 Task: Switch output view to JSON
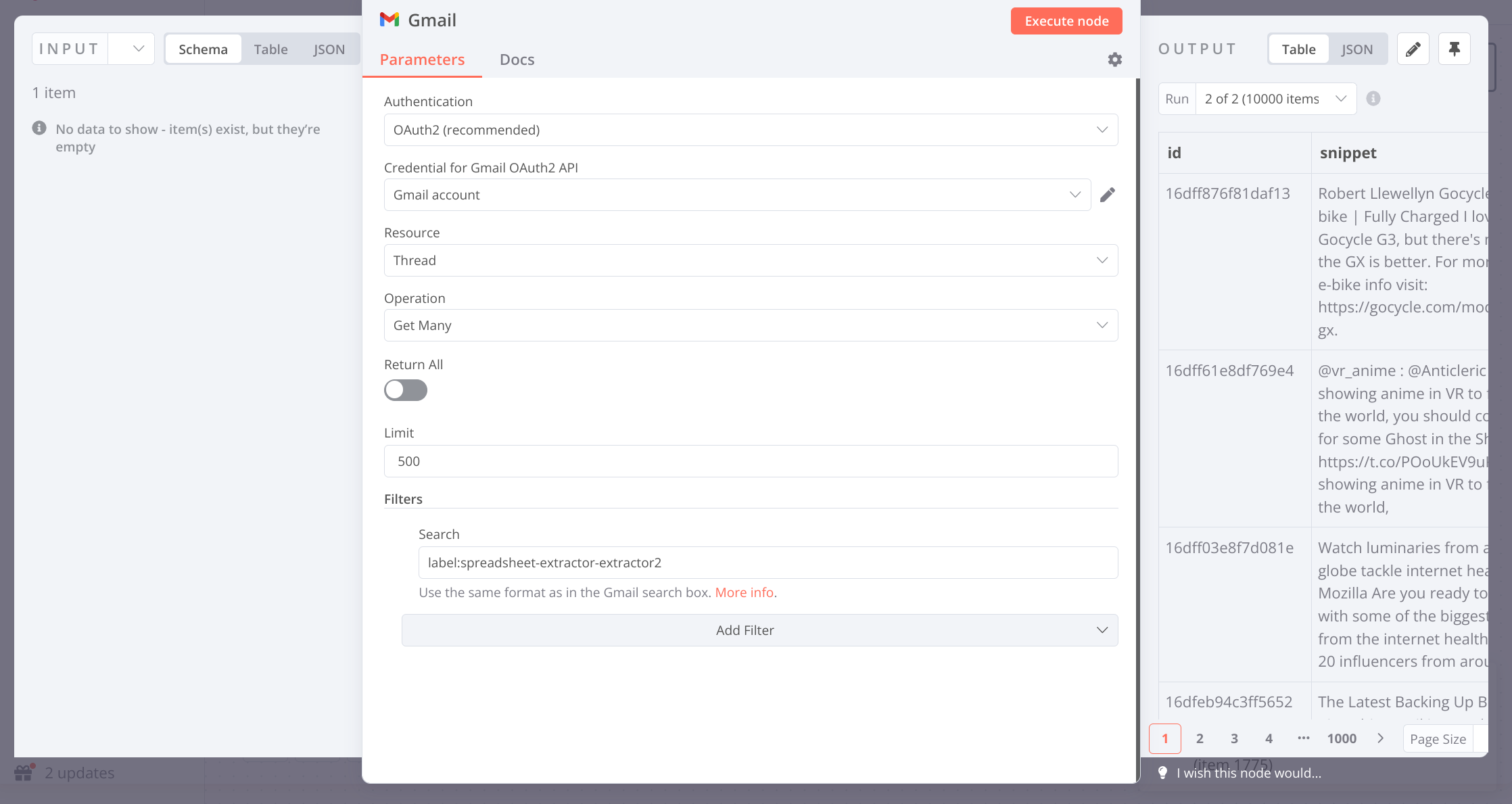coord(1356,49)
